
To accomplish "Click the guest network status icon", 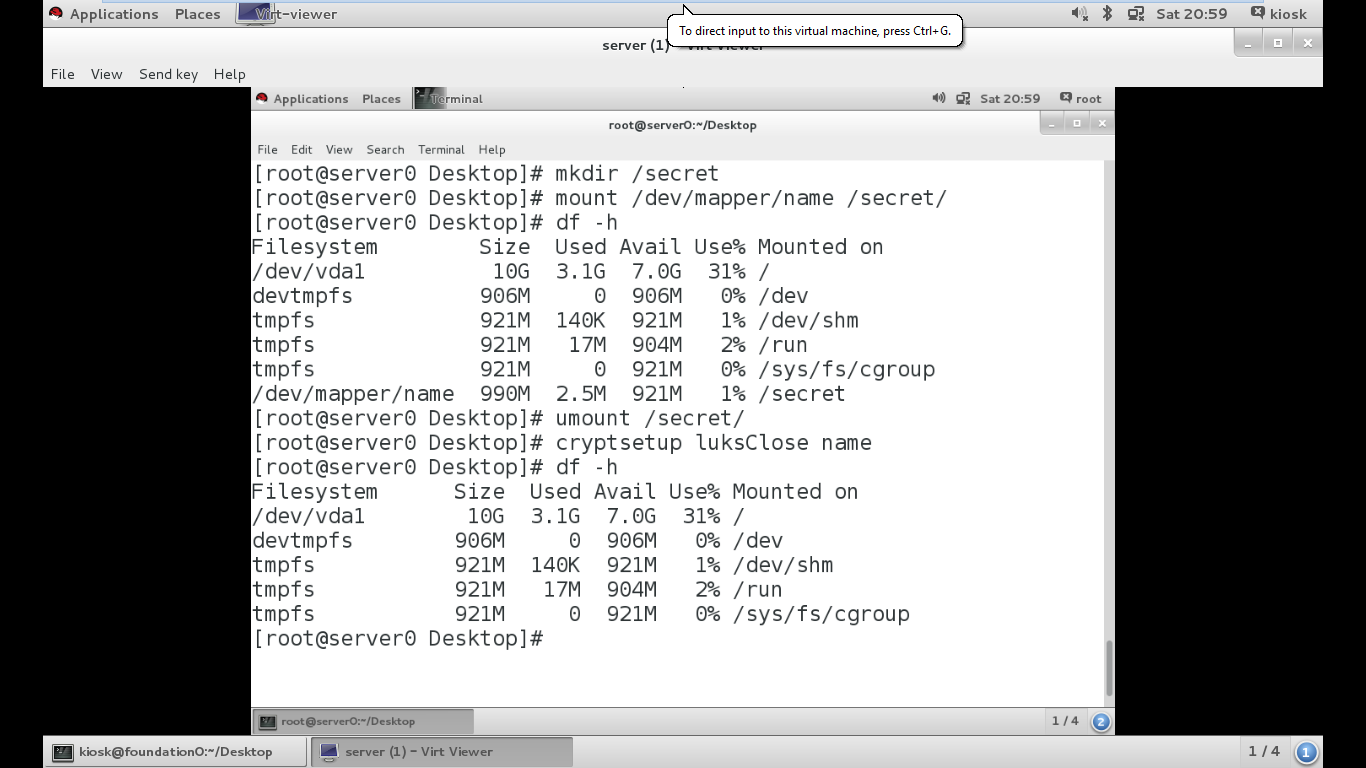I will 963,98.
